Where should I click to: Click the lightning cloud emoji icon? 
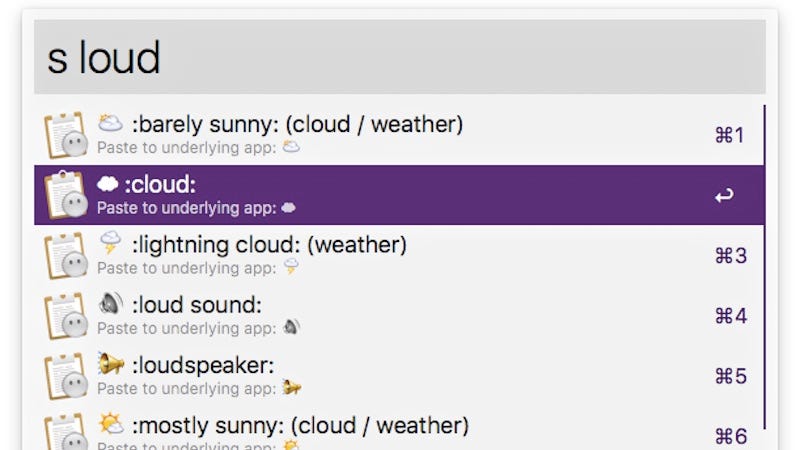110,242
